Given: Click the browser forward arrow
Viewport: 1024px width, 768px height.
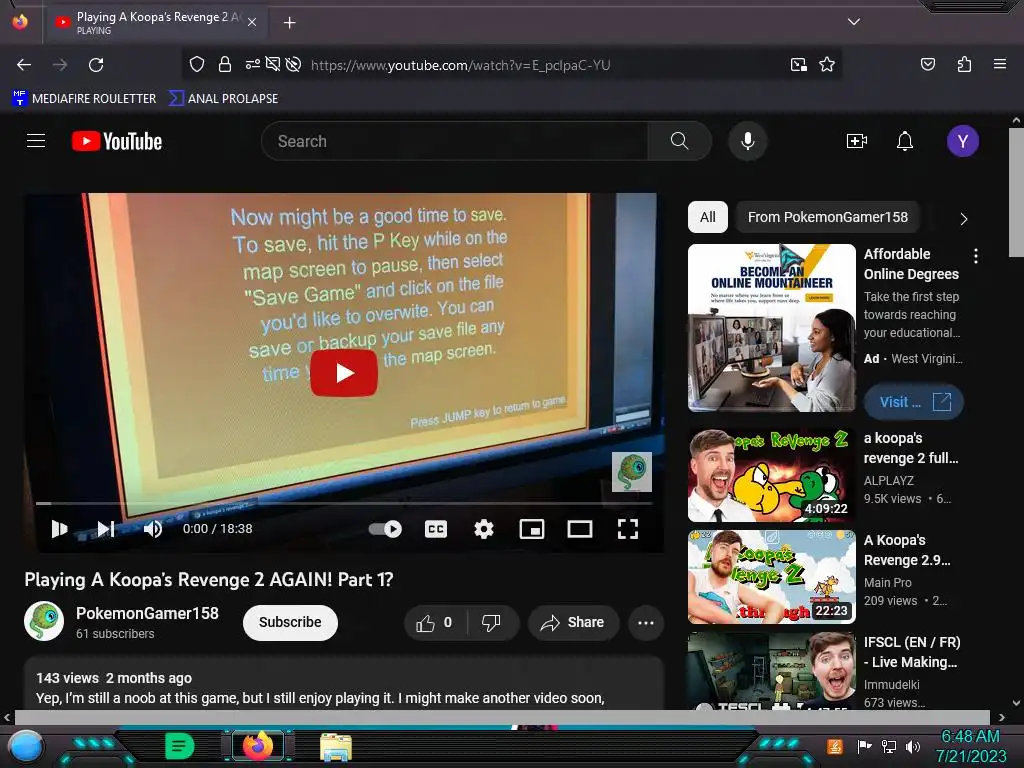Looking at the screenshot, I should tap(60, 65).
